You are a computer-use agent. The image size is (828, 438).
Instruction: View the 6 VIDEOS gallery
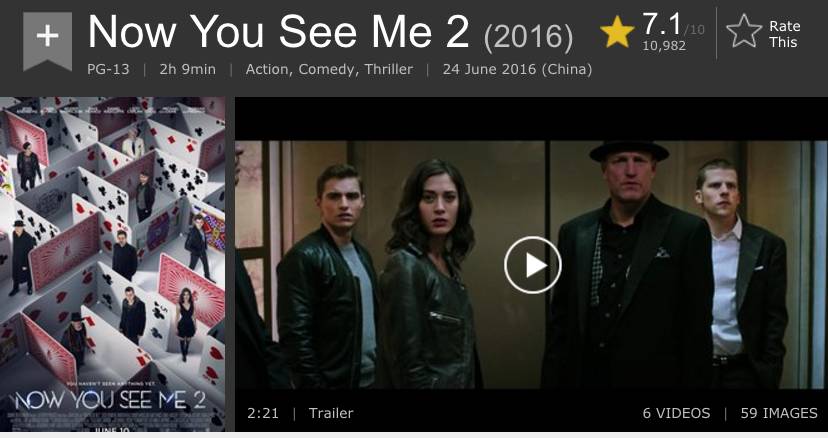676,413
